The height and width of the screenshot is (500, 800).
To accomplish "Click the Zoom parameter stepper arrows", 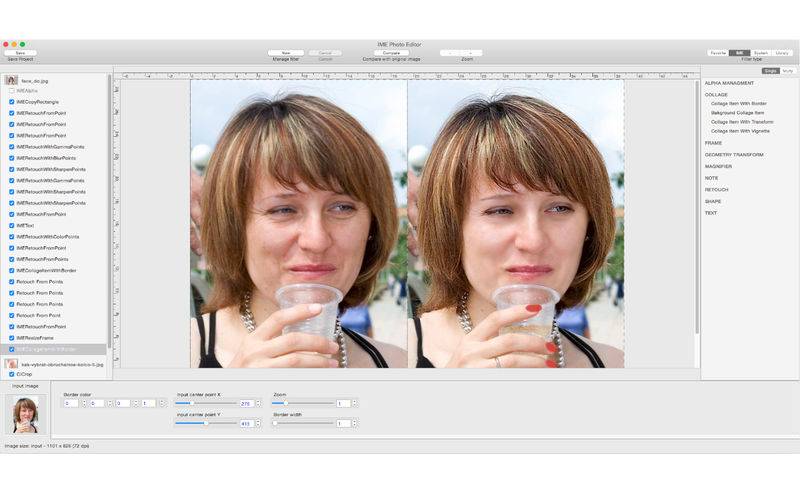I will (x=355, y=404).
